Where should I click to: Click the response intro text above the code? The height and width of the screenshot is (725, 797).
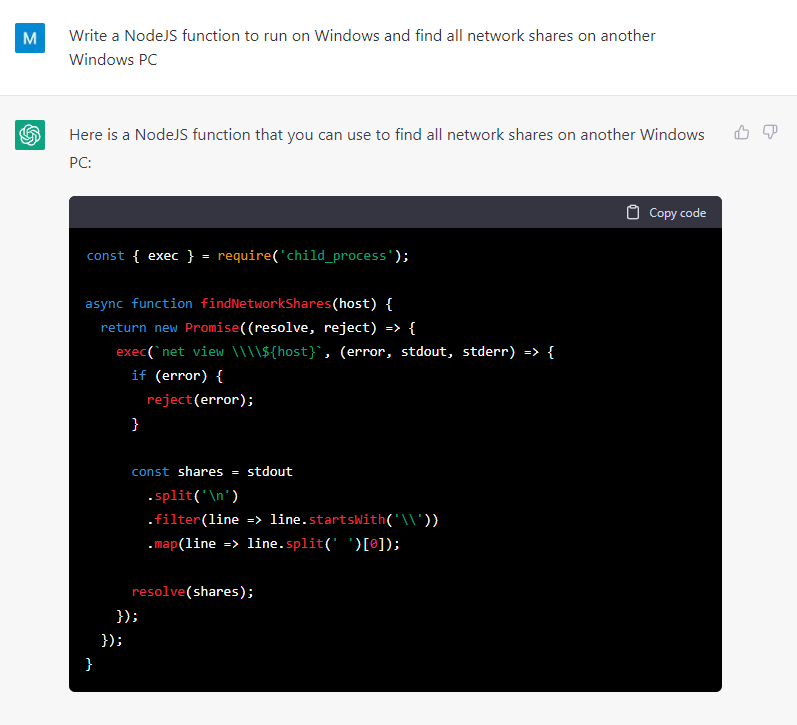[386, 146]
